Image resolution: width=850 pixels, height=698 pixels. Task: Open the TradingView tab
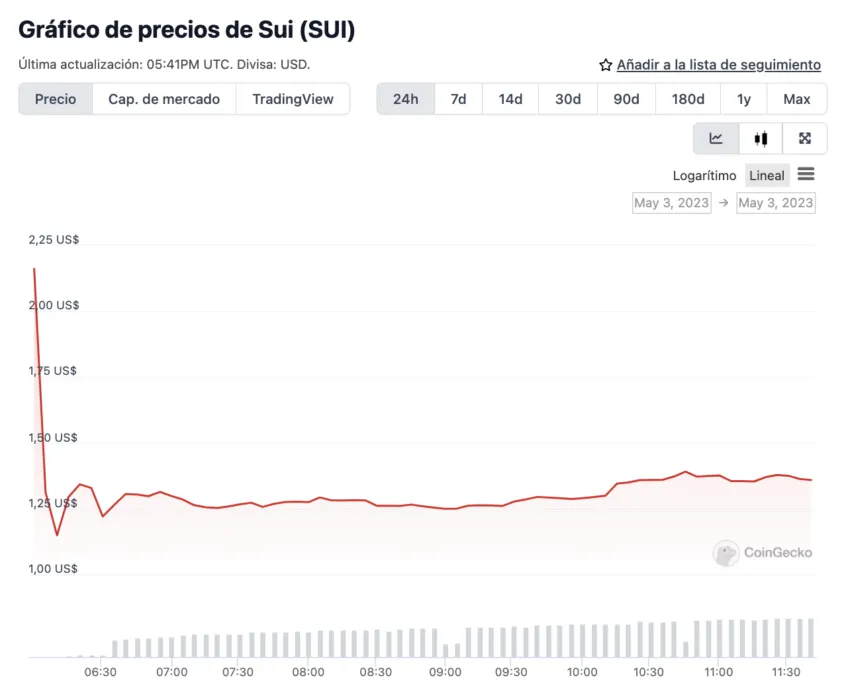293,99
